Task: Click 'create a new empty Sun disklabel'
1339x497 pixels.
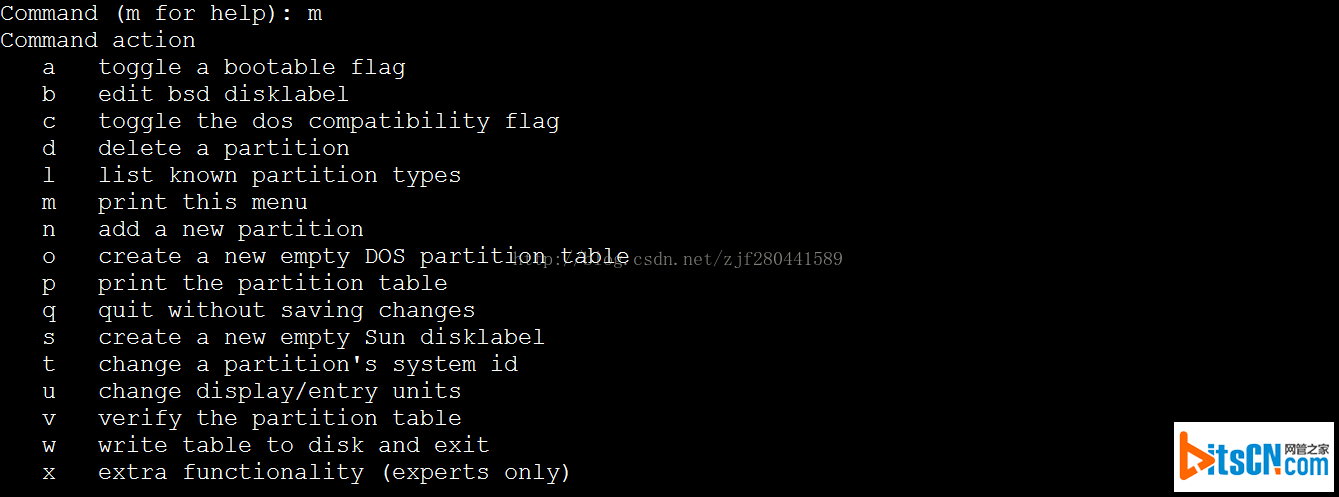Action: [321, 338]
